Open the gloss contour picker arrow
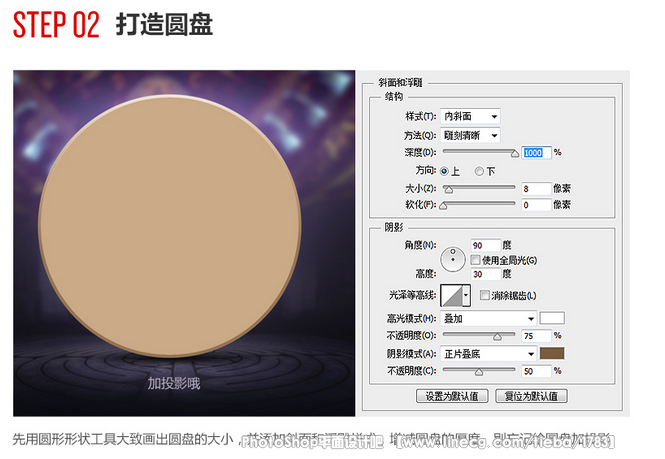The height and width of the screenshot is (459, 665). point(467,295)
